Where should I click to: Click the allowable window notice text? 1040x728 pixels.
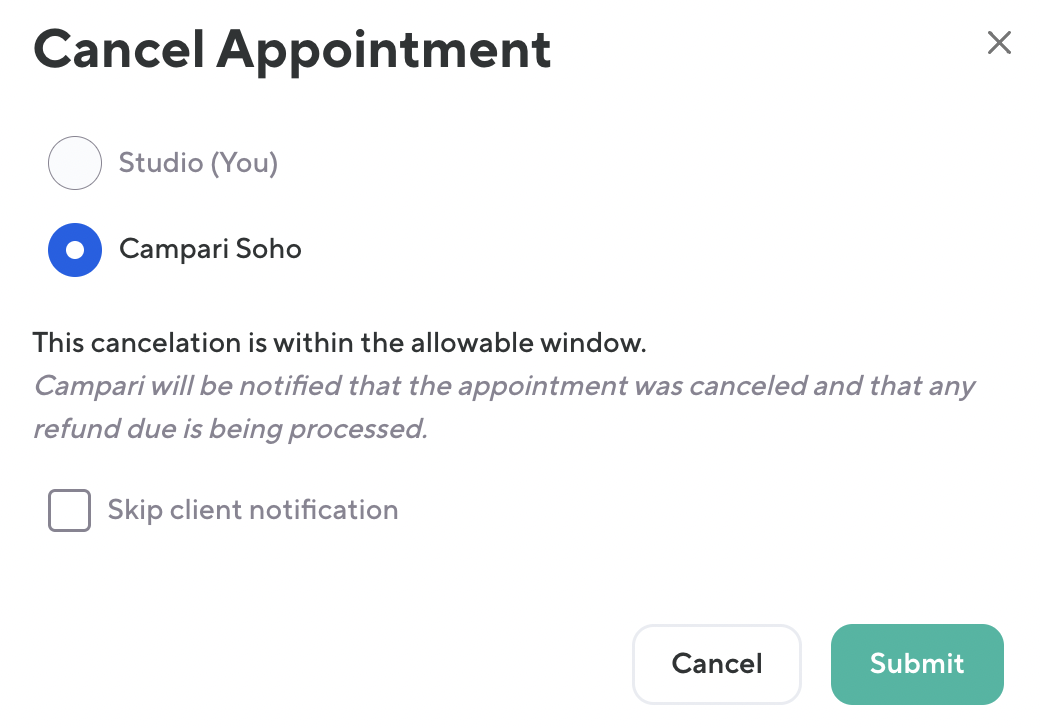click(x=340, y=343)
